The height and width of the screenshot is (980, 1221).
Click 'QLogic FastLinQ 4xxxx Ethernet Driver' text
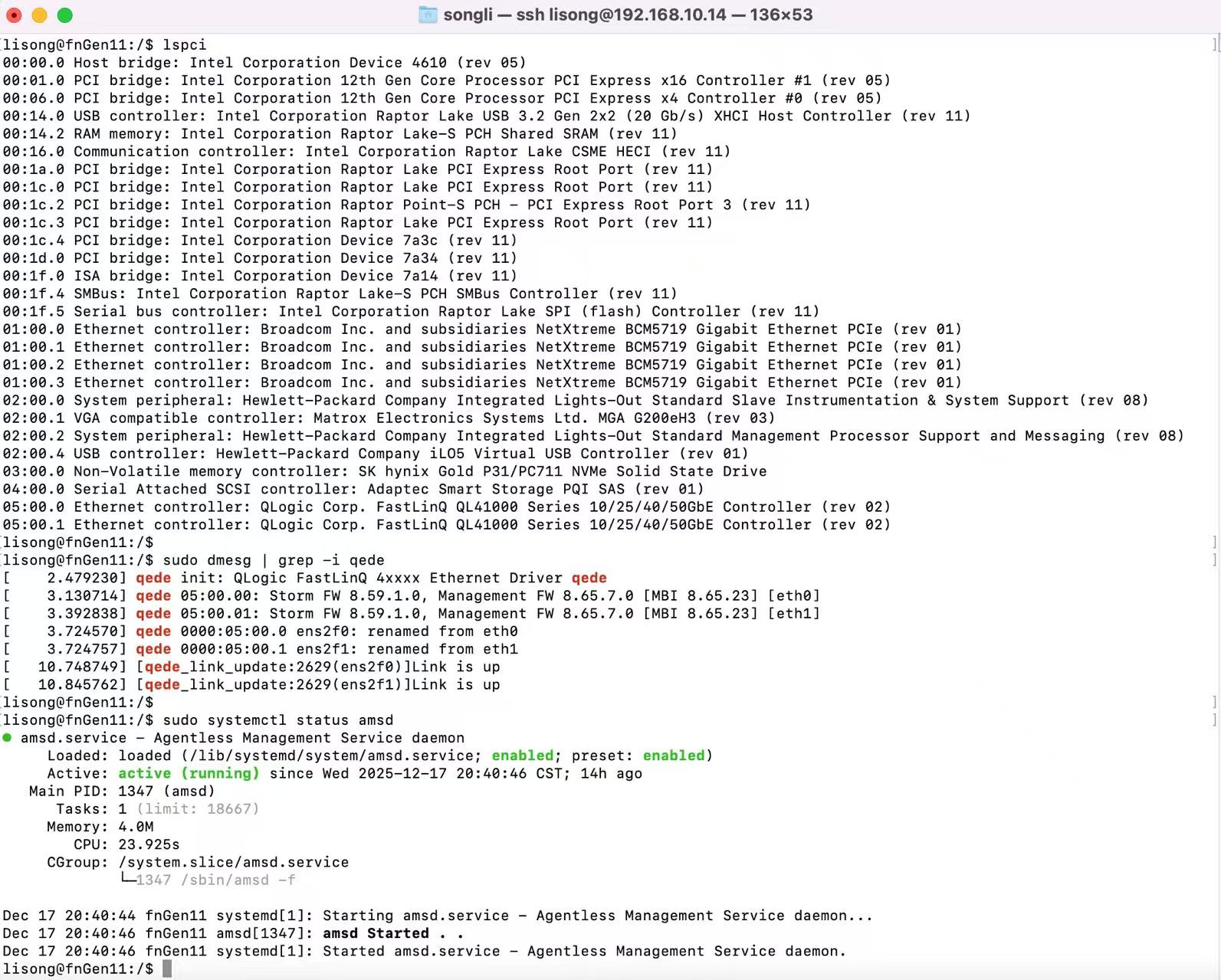398,578
